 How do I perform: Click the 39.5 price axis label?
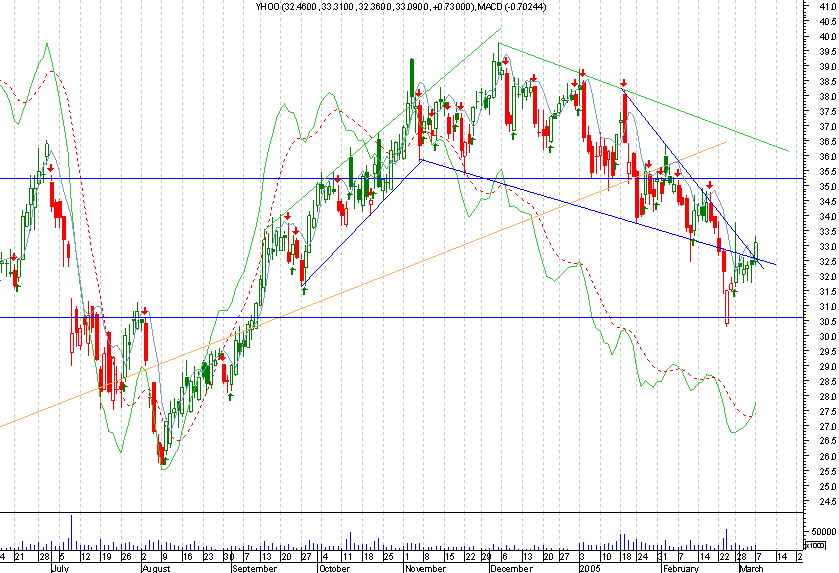pos(827,51)
